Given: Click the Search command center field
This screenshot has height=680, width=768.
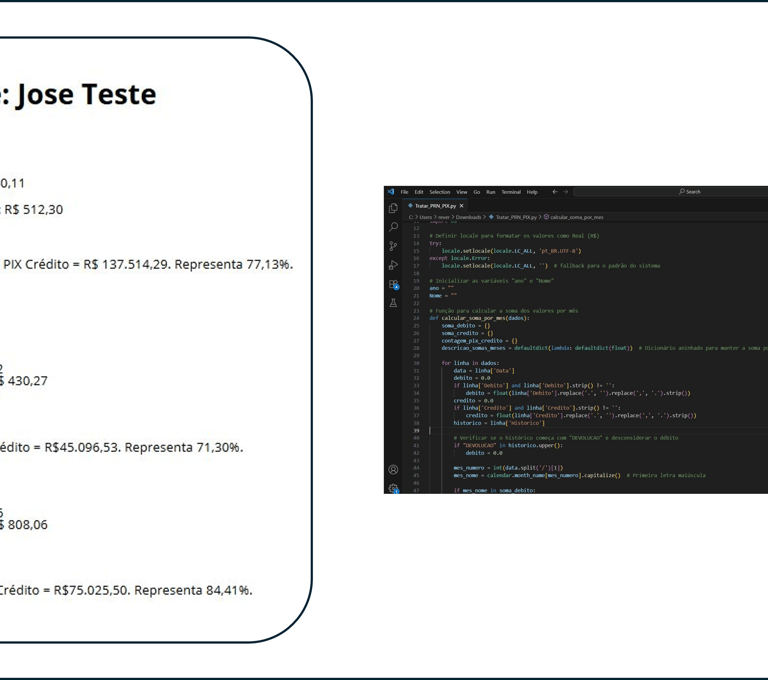Looking at the screenshot, I should (690, 192).
